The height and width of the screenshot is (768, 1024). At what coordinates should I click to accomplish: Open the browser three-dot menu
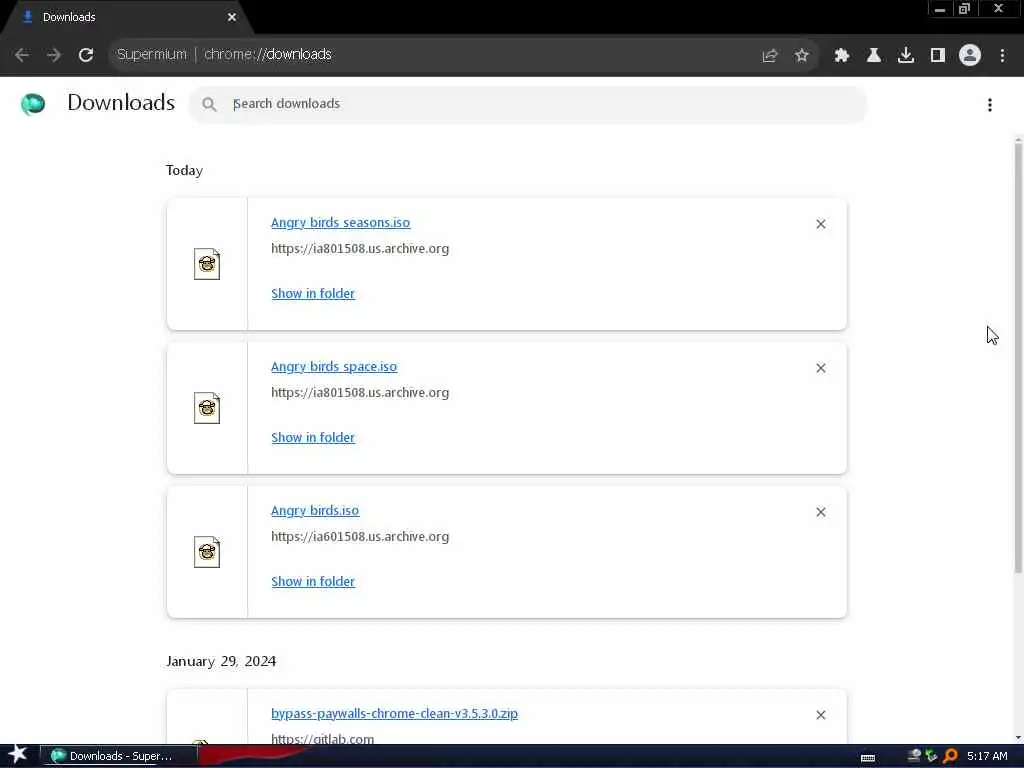[1002, 56]
